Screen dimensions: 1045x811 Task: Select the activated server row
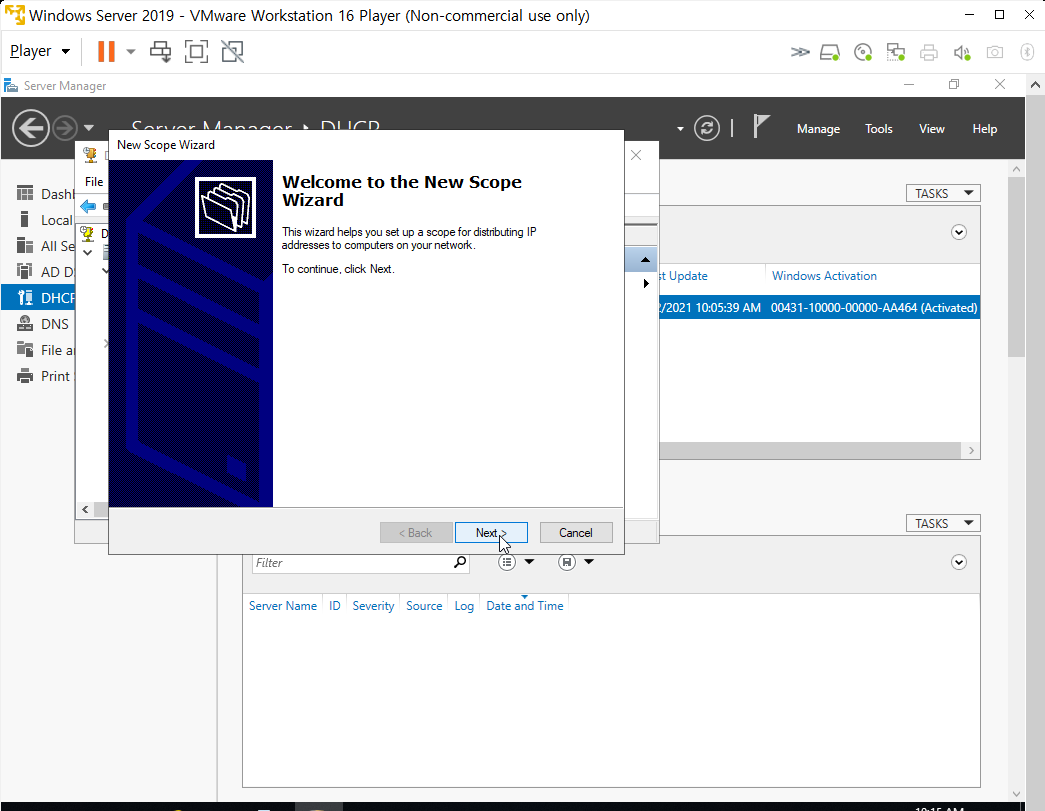point(820,307)
